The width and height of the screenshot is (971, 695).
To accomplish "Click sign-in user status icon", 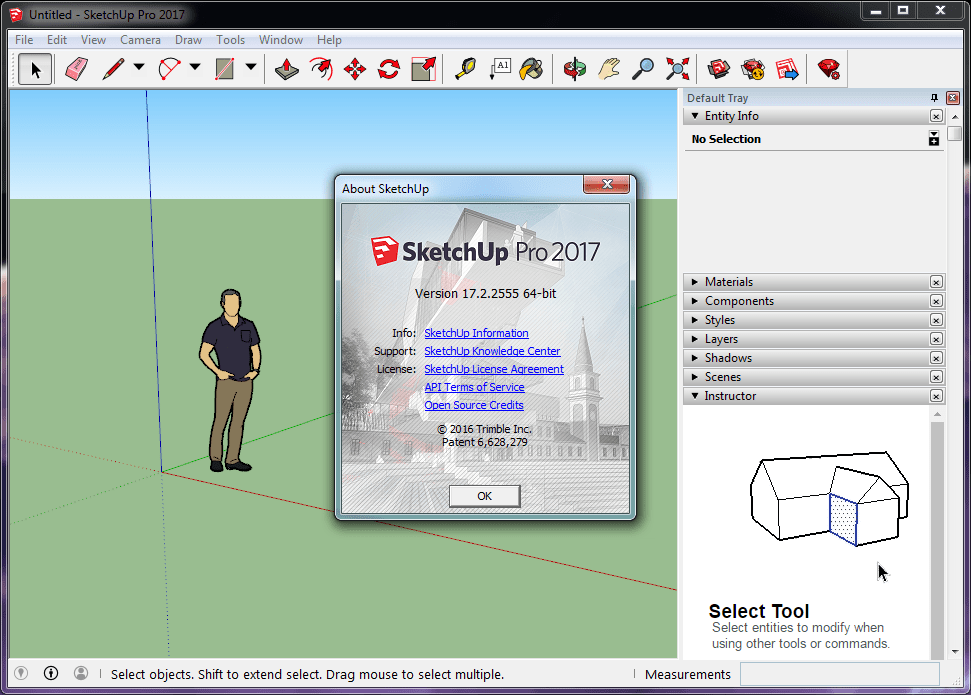I will [x=81, y=673].
